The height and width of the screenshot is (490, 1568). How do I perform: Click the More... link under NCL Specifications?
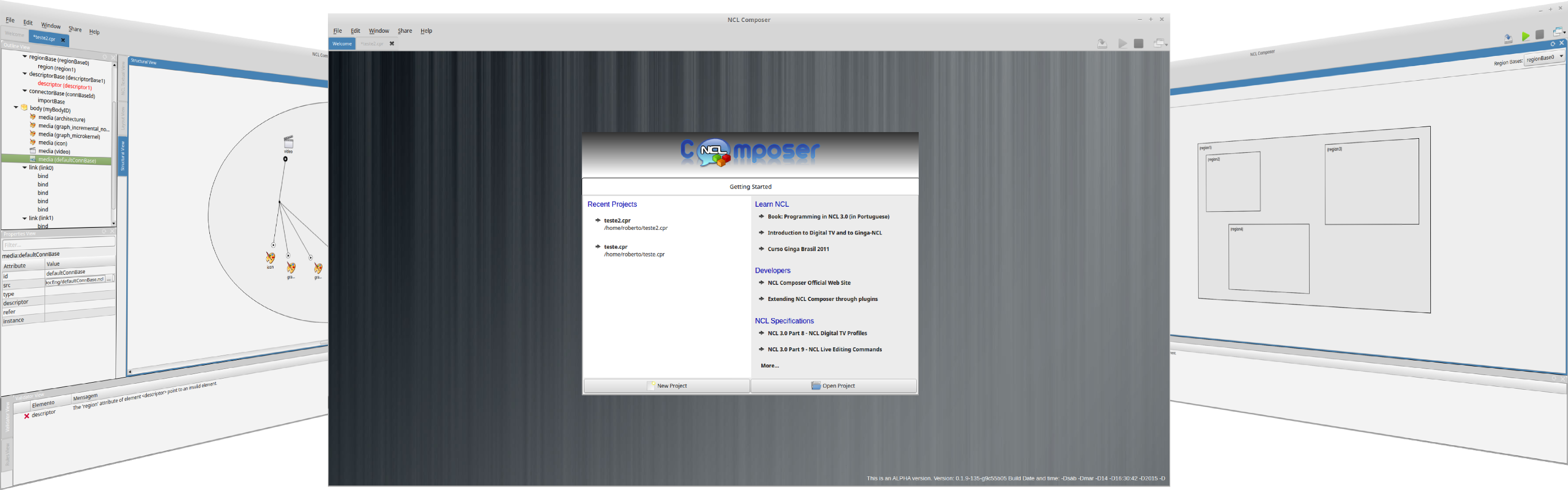pos(769,366)
